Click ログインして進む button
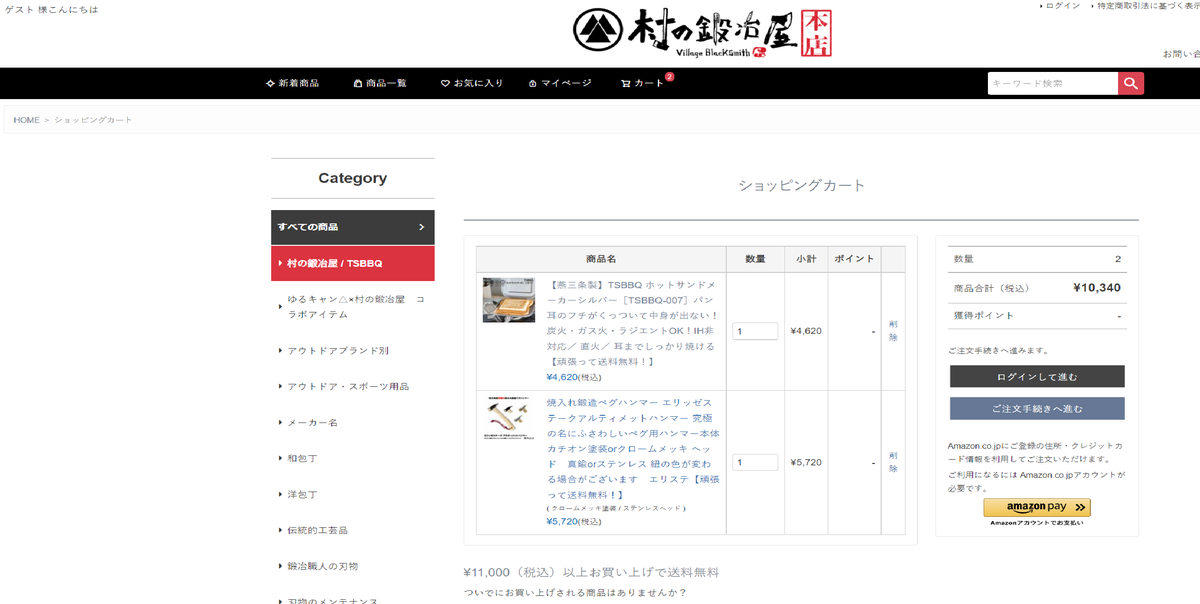 coord(1037,376)
